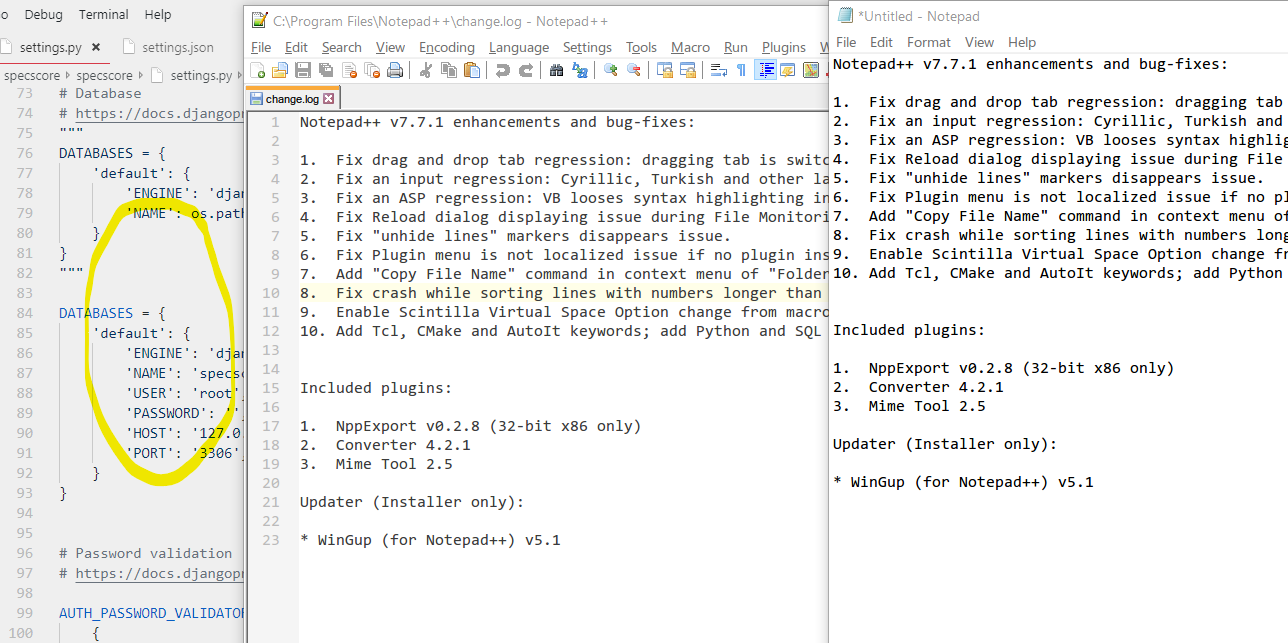
Task: Click 'Updater (Installer only):' line in Untitled Notepad
Action: coord(945,444)
